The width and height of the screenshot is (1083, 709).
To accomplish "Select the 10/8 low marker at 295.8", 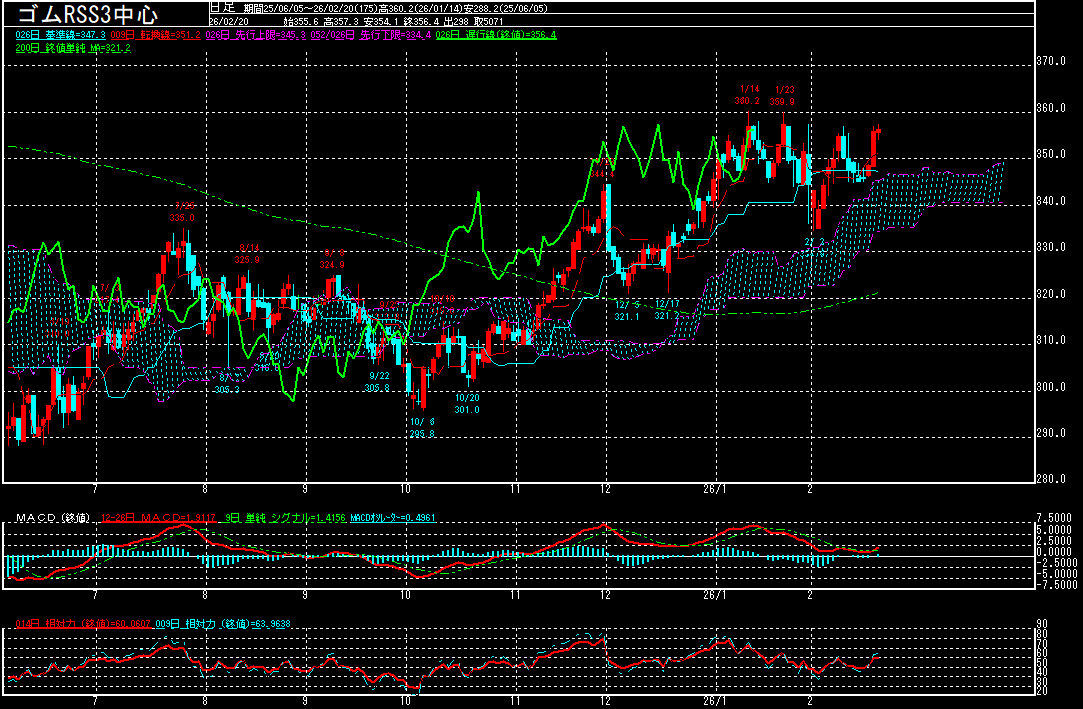I will click(x=423, y=427).
